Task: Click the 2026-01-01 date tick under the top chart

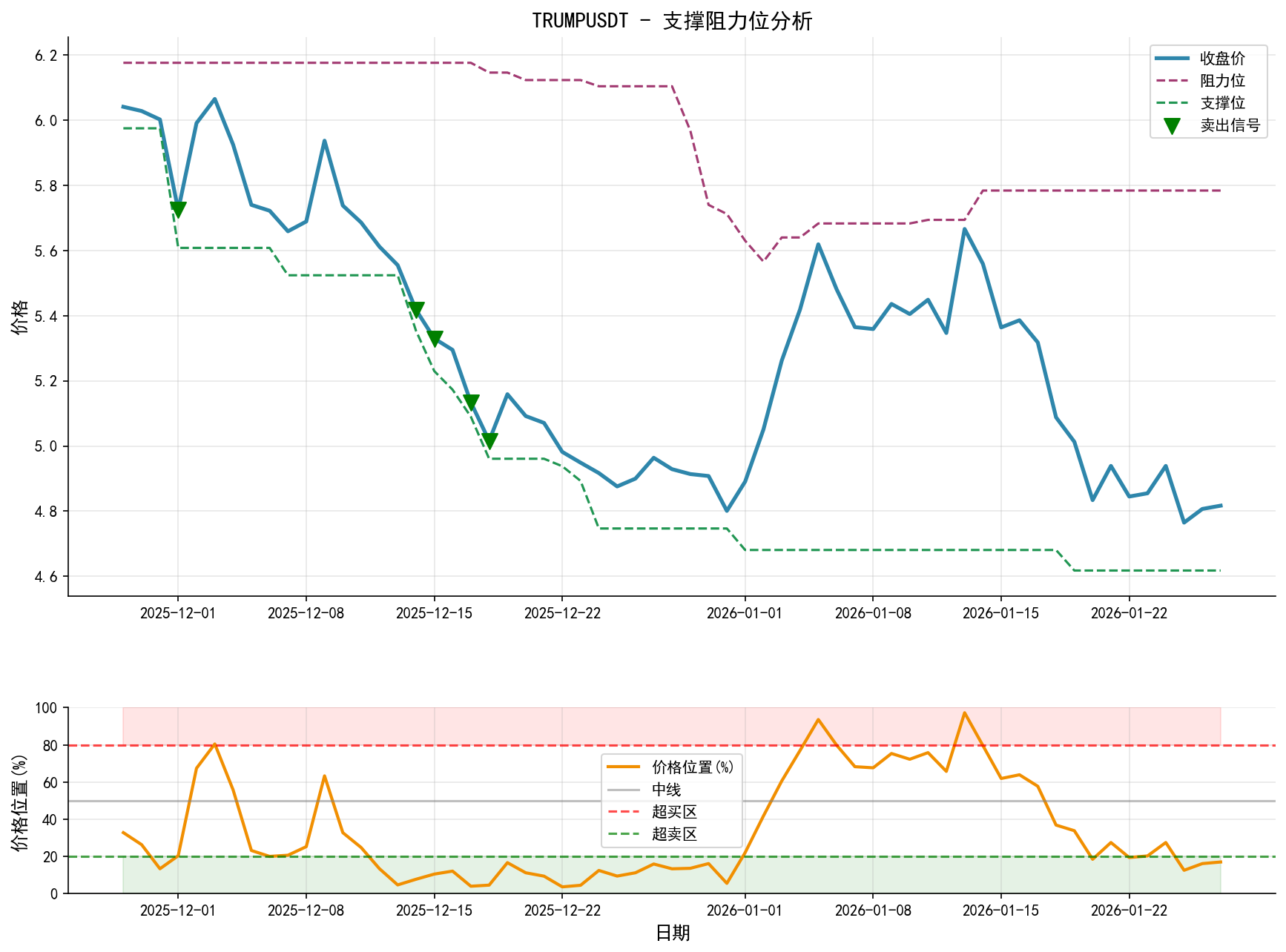Action: click(745, 613)
